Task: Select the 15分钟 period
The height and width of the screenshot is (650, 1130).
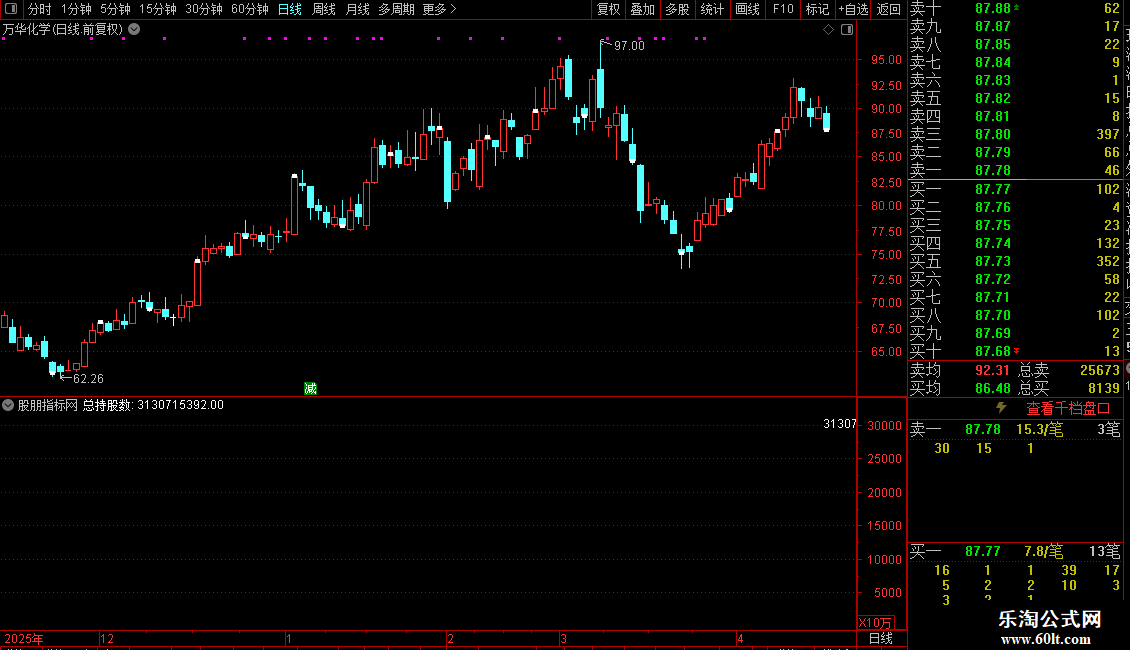Action: pyautogui.click(x=158, y=9)
